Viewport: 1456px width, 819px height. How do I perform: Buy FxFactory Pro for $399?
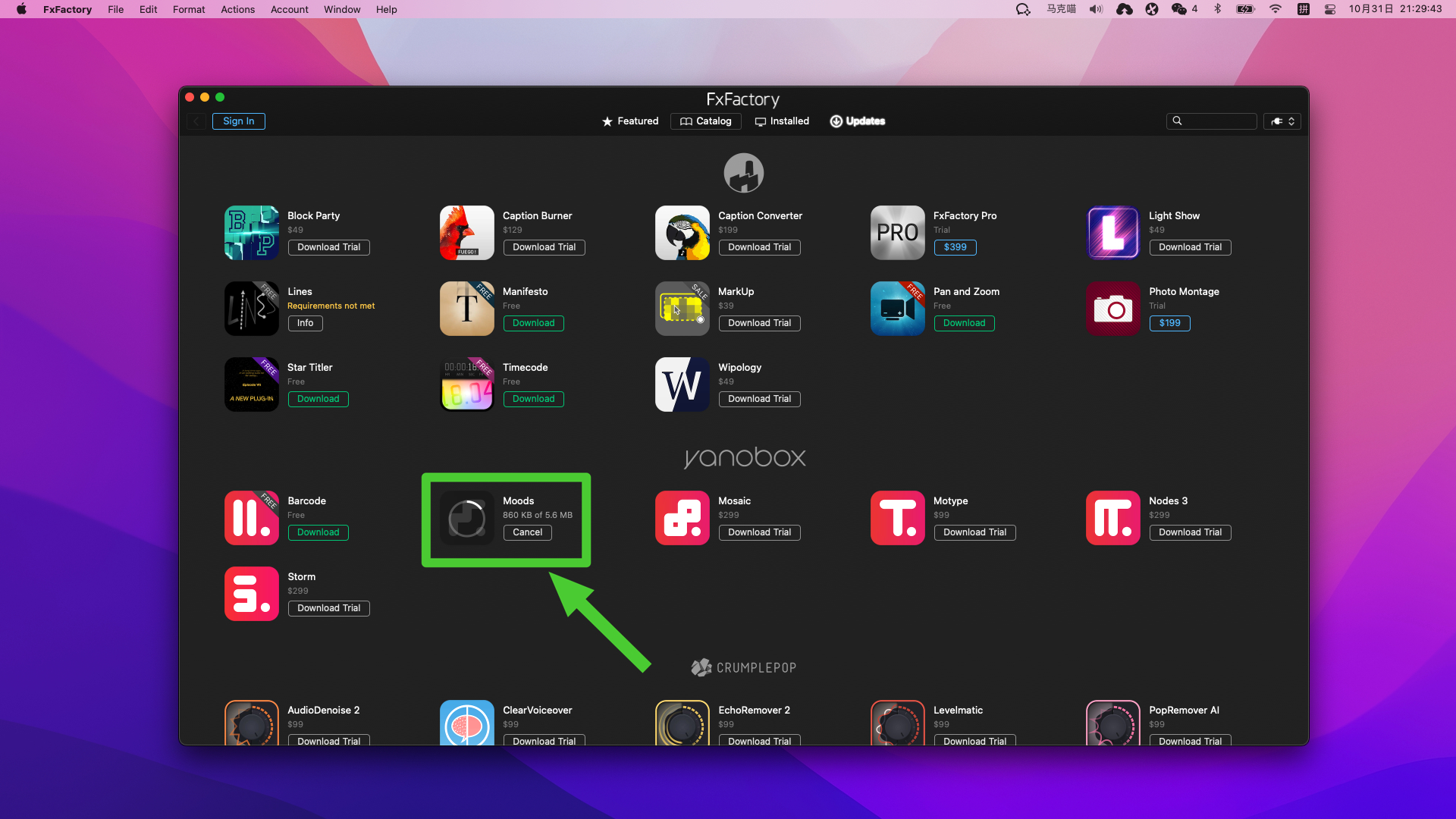tap(955, 247)
